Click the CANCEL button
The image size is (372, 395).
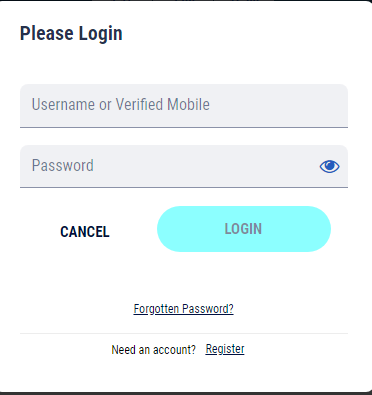pos(85,232)
